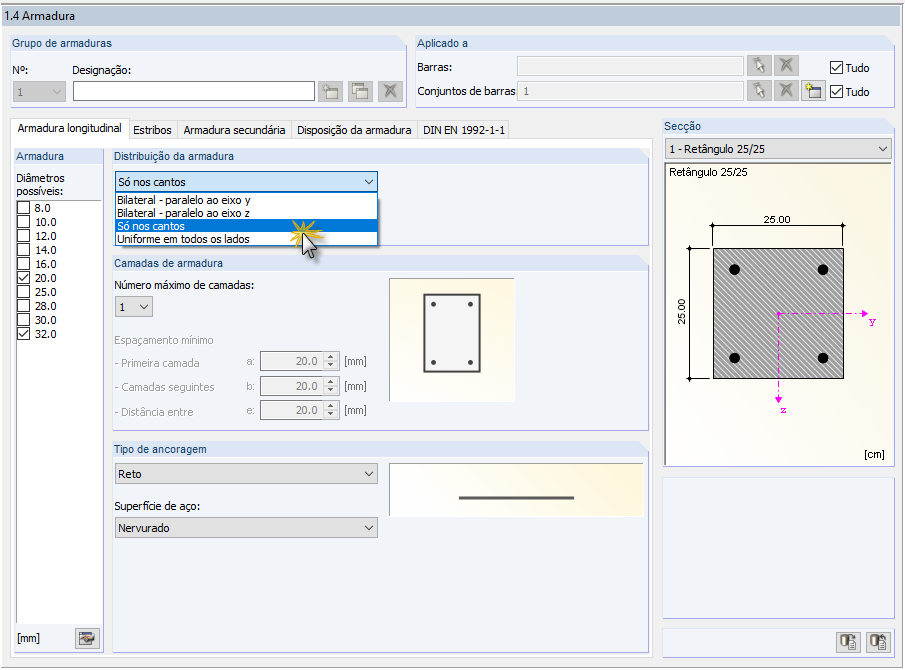
Task: Click the Diâmetros possíveis label
Action: (40, 185)
